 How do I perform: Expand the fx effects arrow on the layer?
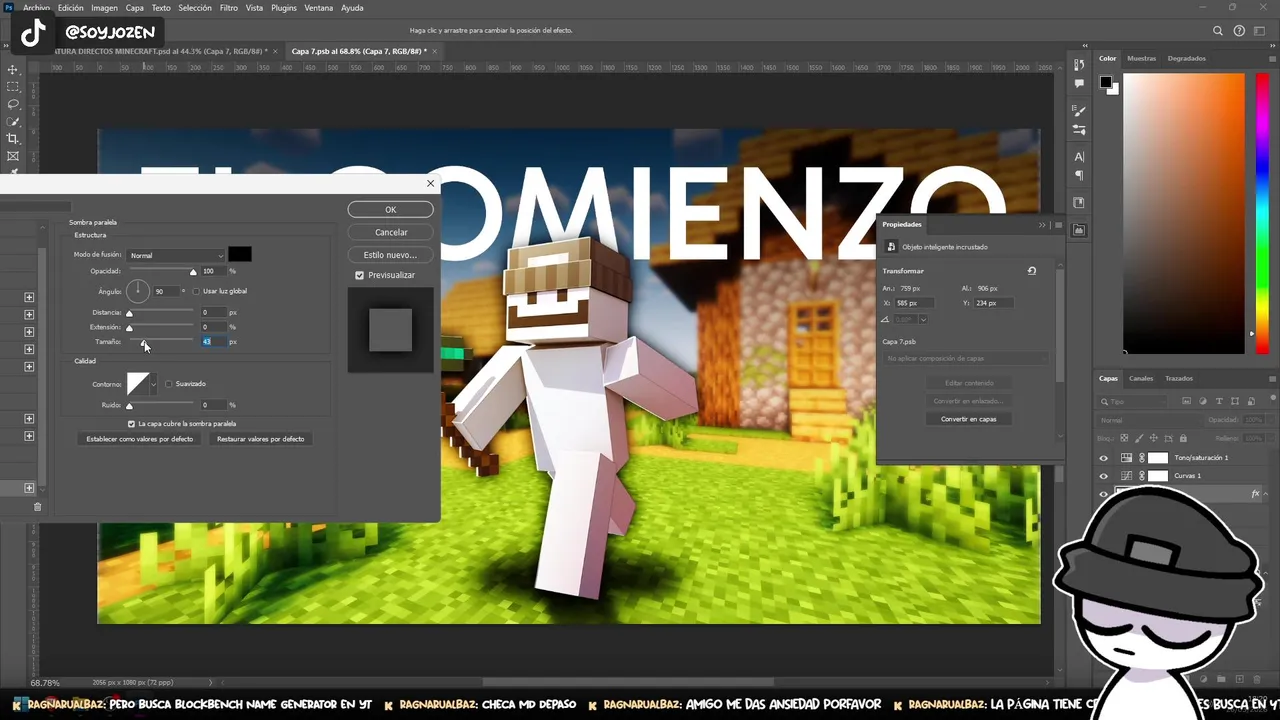pos(1268,494)
